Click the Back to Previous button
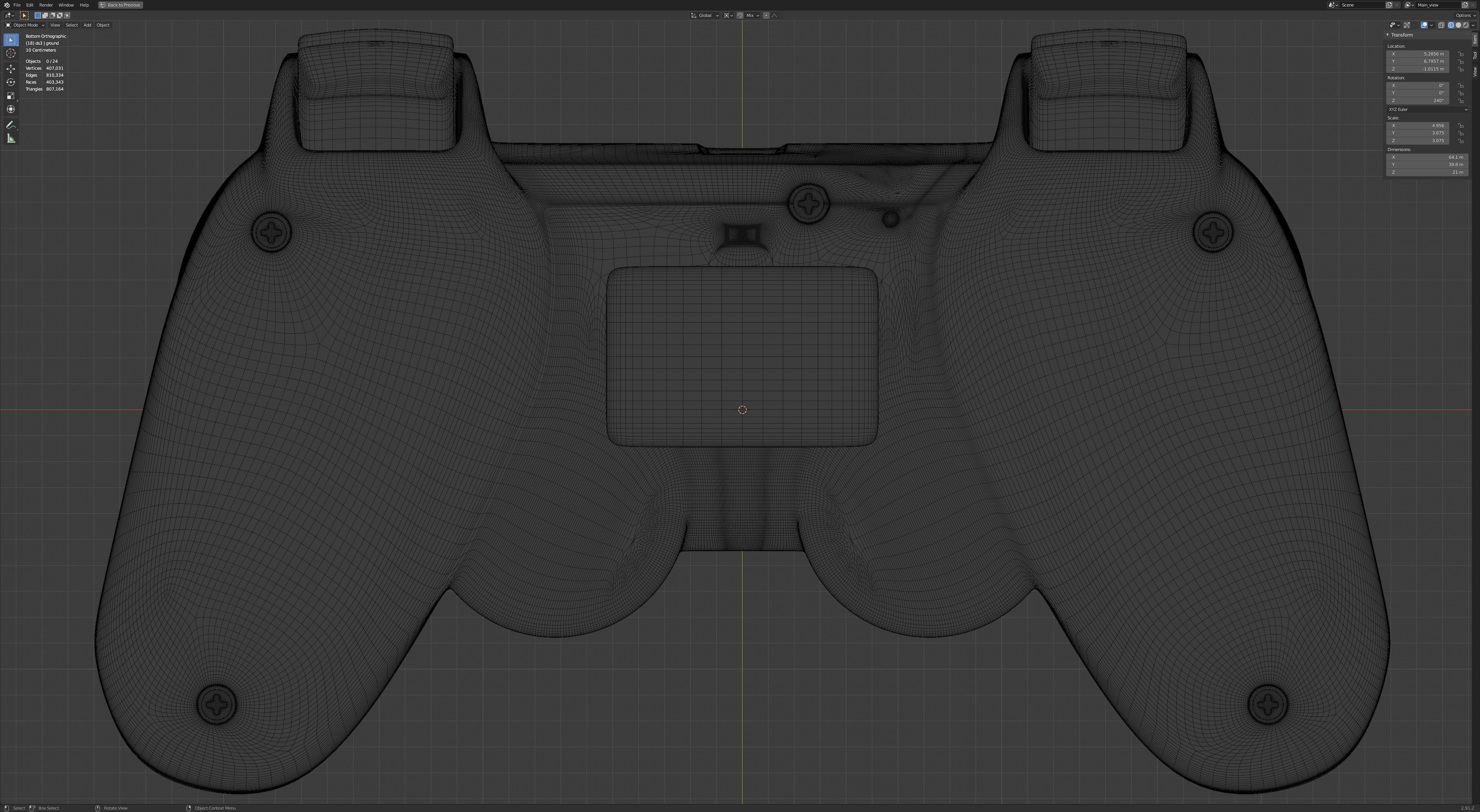This screenshot has height=812, width=1480. pos(120,5)
